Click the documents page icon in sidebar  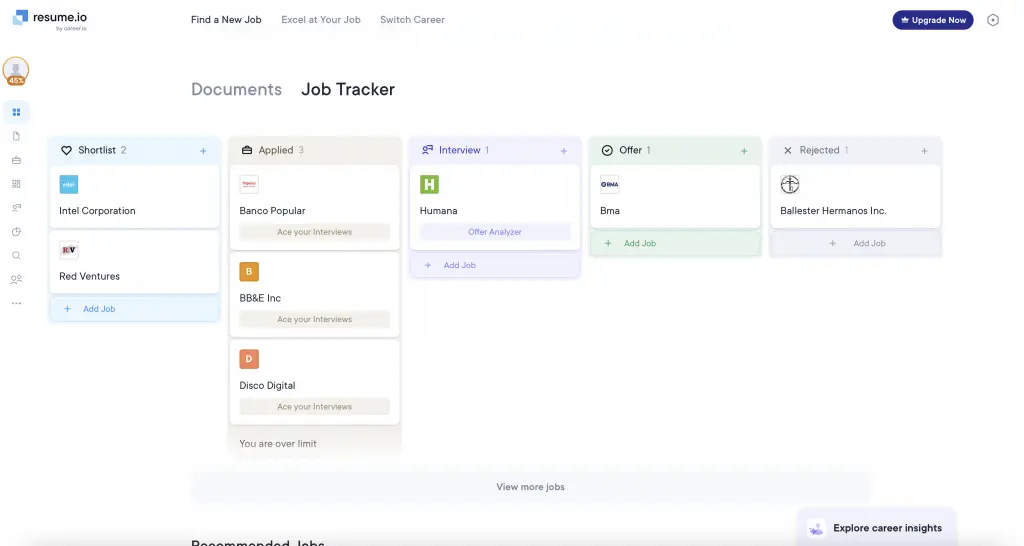(16, 136)
